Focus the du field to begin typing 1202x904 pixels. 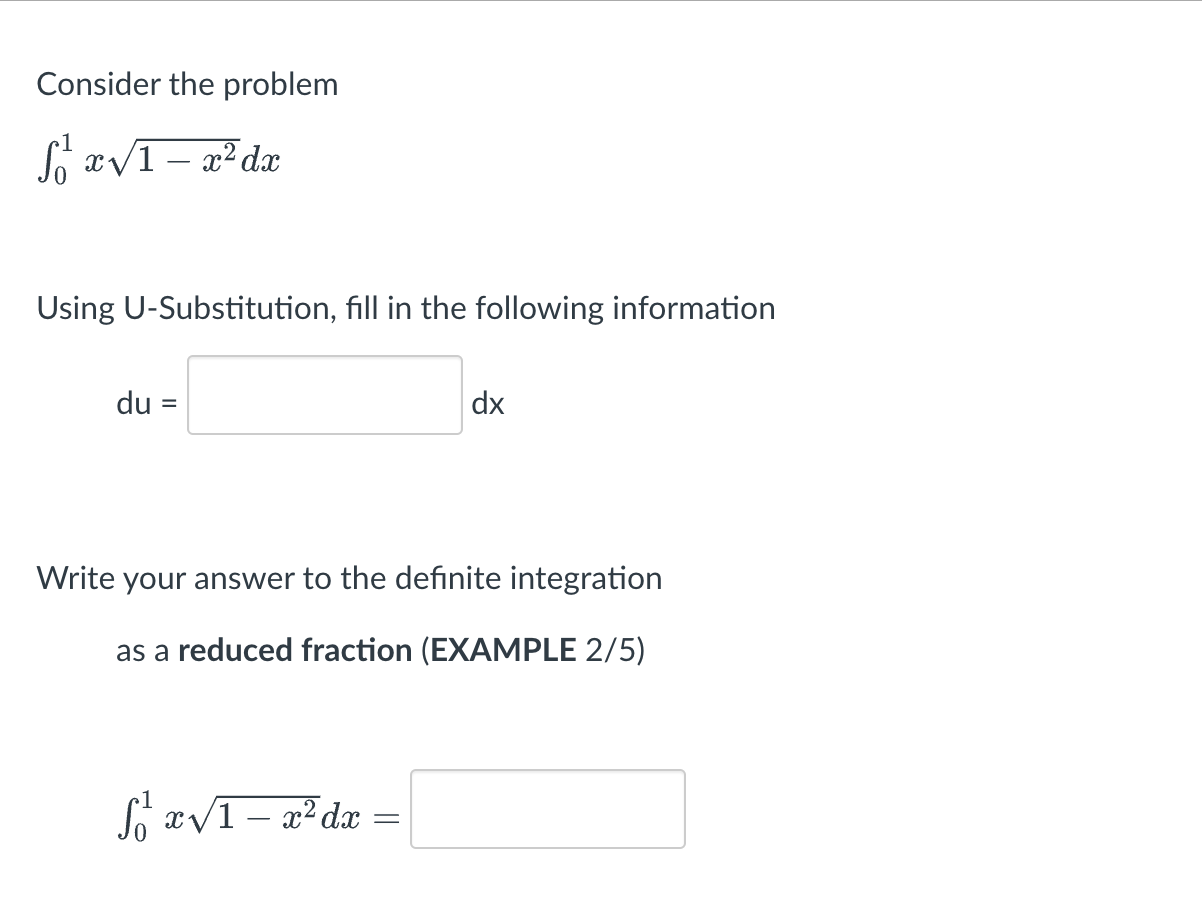pos(324,394)
